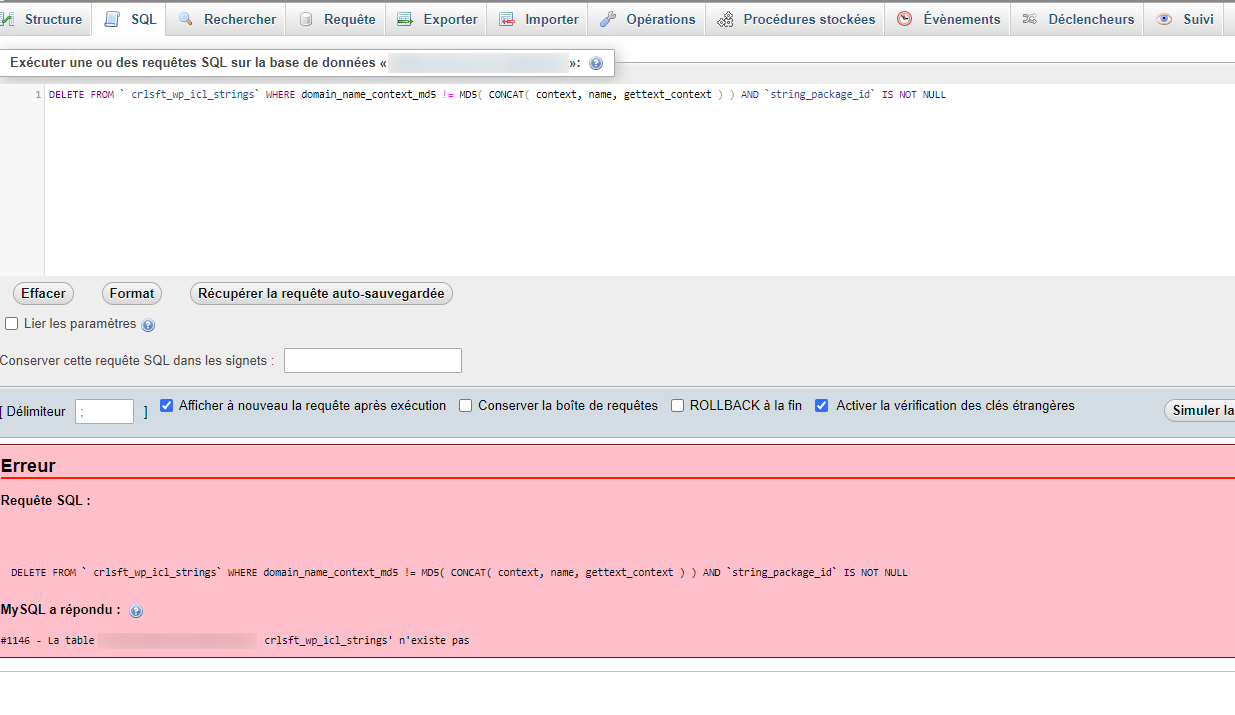Image resolution: width=1235 pixels, height=715 pixels.
Task: Disable foreign key verification checkbox
Action: (x=822, y=406)
